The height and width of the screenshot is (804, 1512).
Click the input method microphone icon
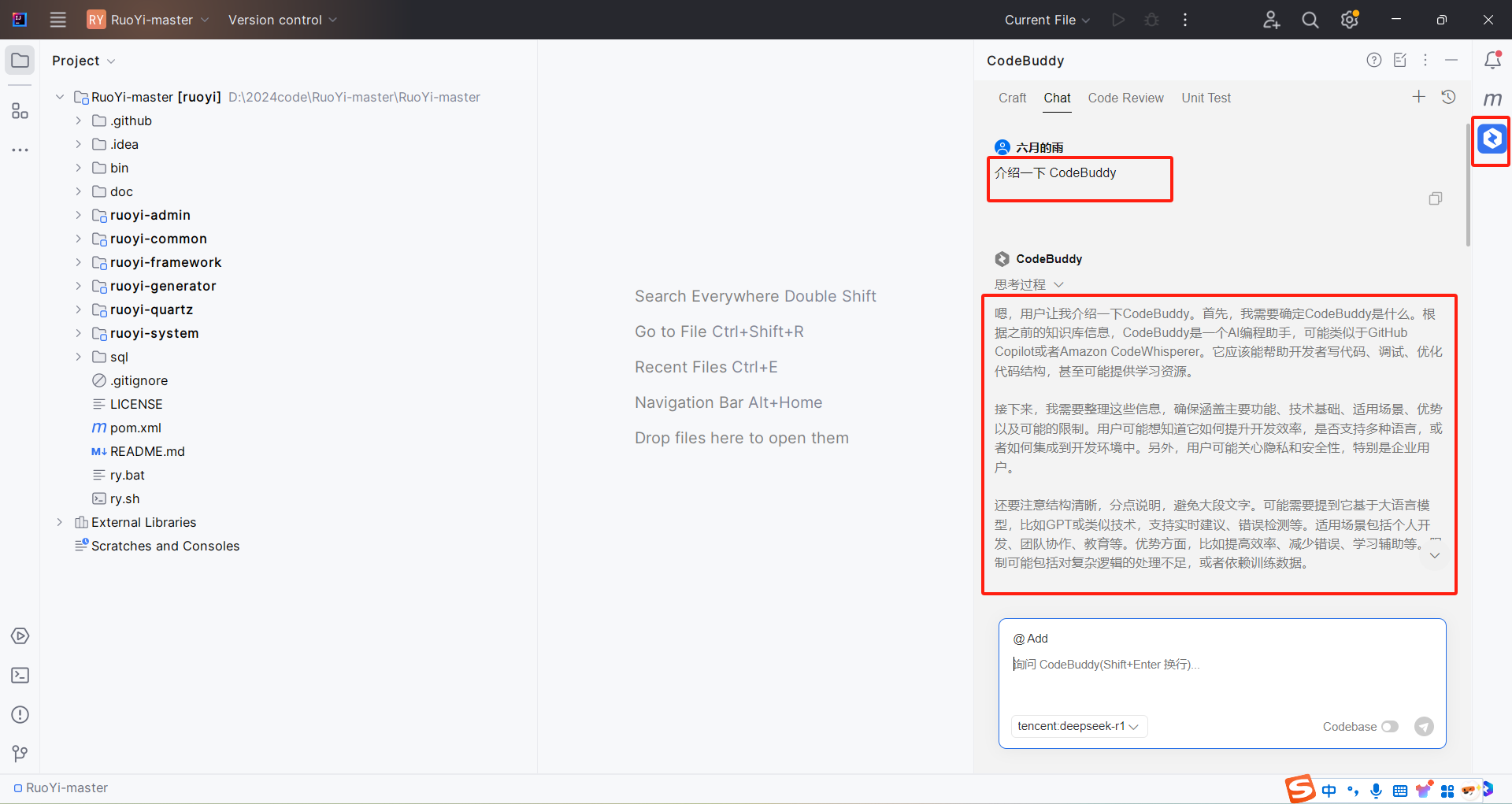point(1376,791)
